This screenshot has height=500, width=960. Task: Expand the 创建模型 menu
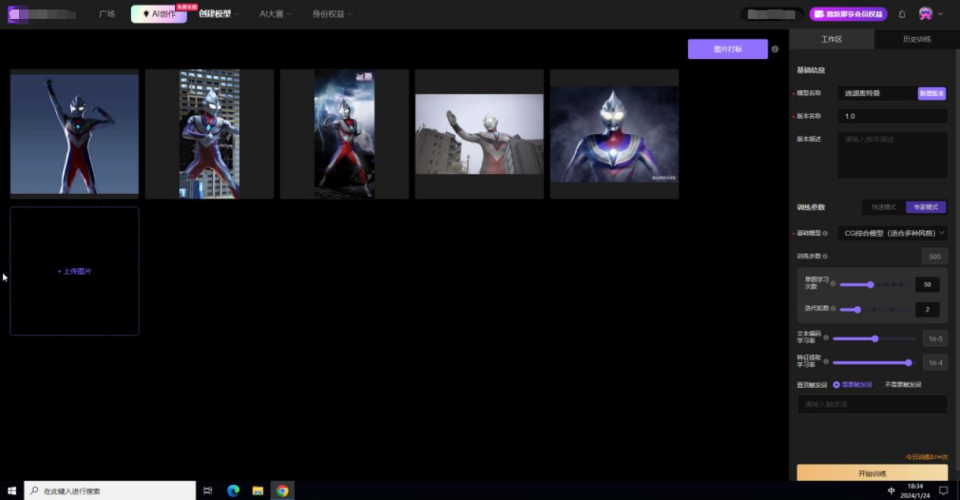[216, 14]
